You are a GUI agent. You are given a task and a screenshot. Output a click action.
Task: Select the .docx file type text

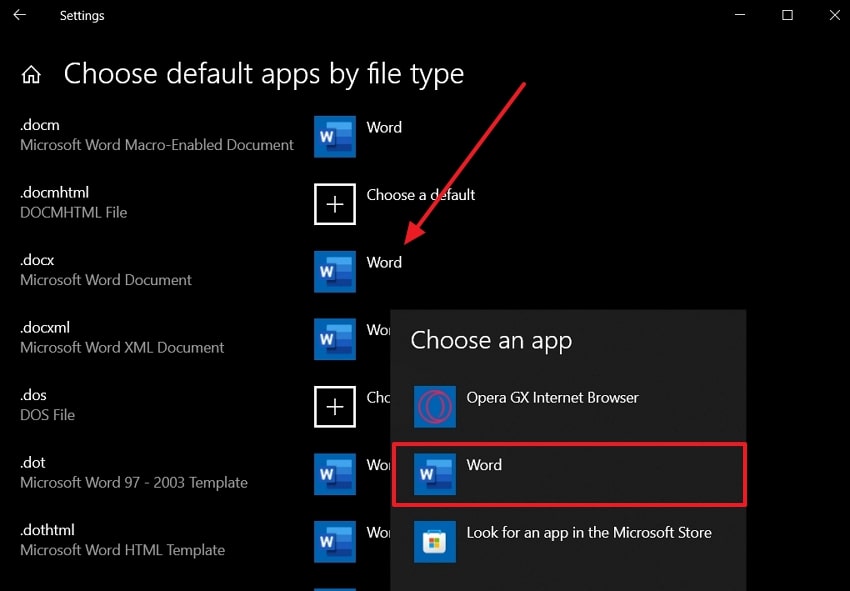pos(37,260)
